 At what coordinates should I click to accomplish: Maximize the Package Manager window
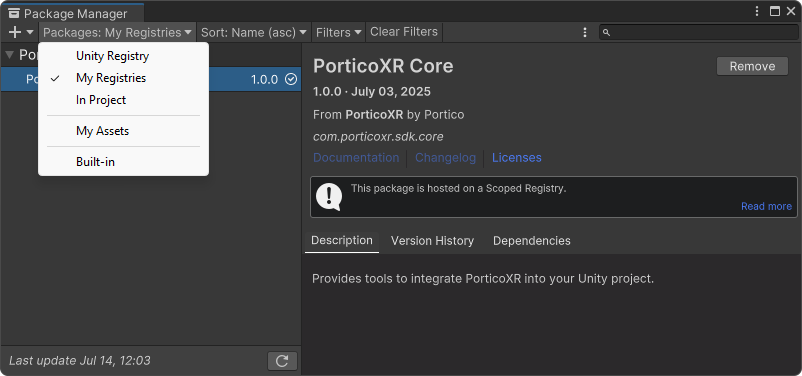pos(775,11)
